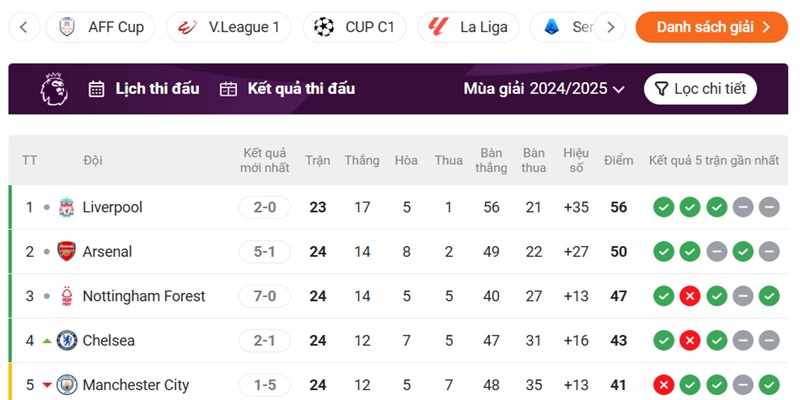
Task: Open the Lọc chi tiết filter
Action: click(x=700, y=89)
